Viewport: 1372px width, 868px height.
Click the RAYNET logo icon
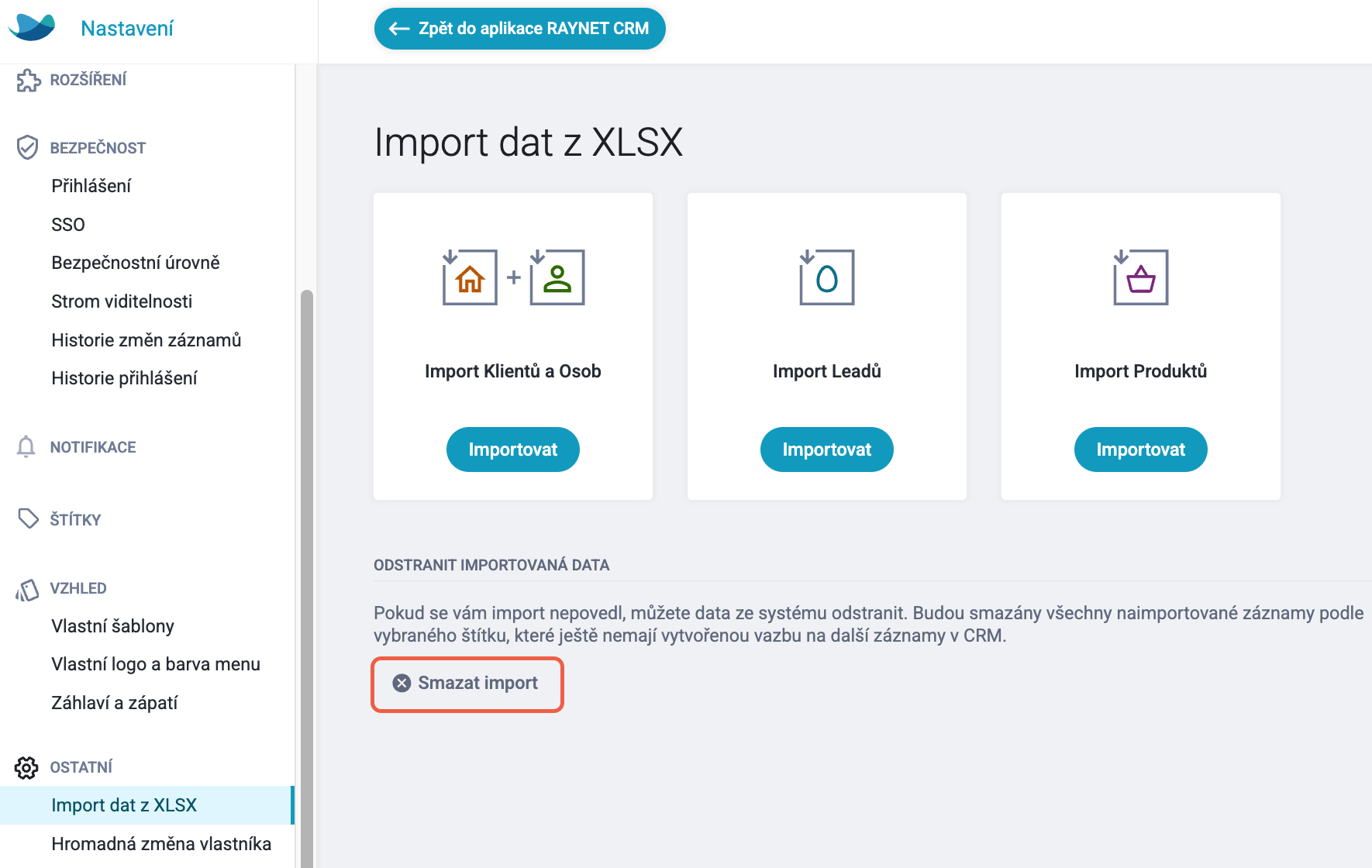[x=32, y=27]
